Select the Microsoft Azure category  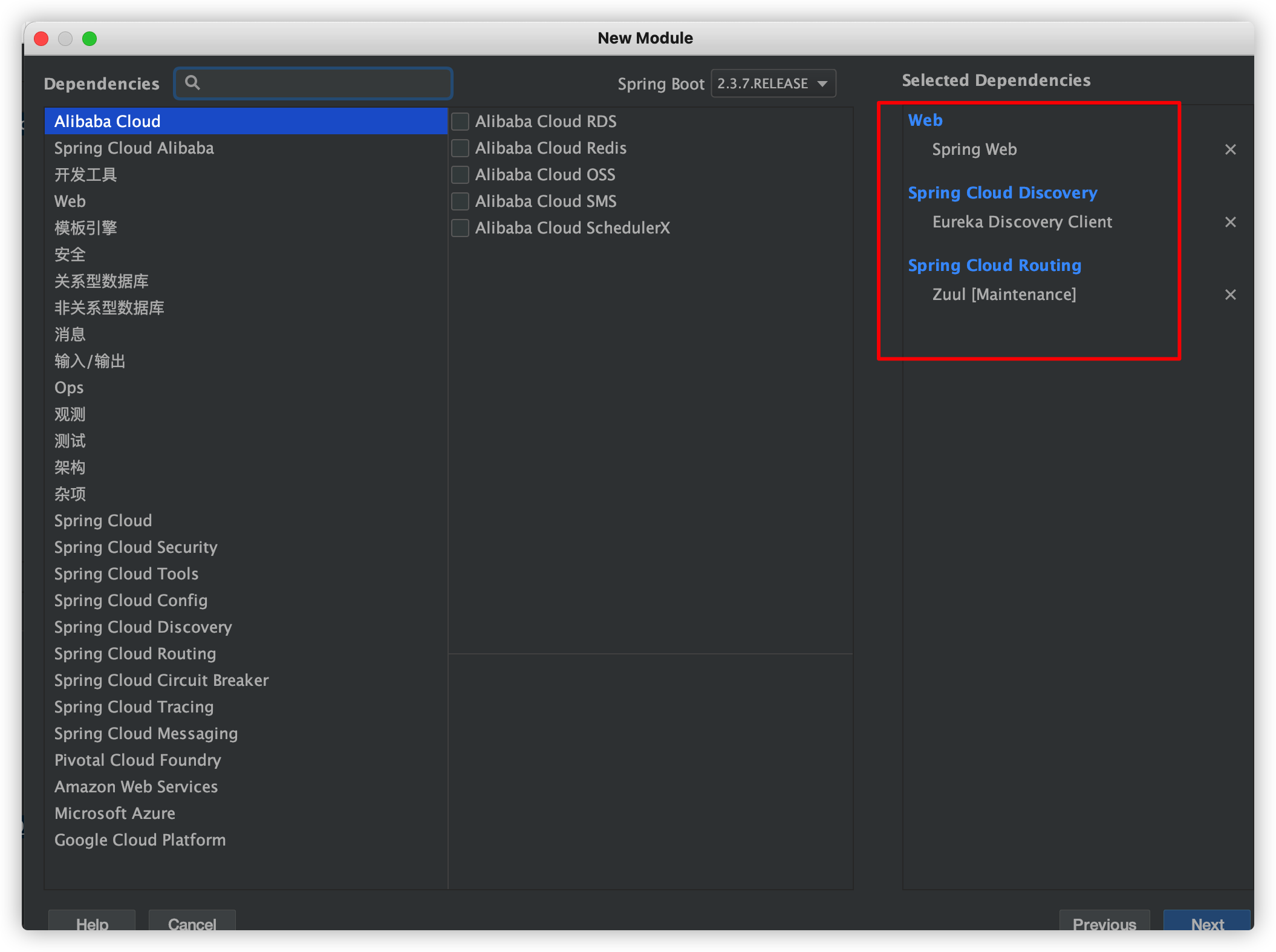tap(246, 813)
